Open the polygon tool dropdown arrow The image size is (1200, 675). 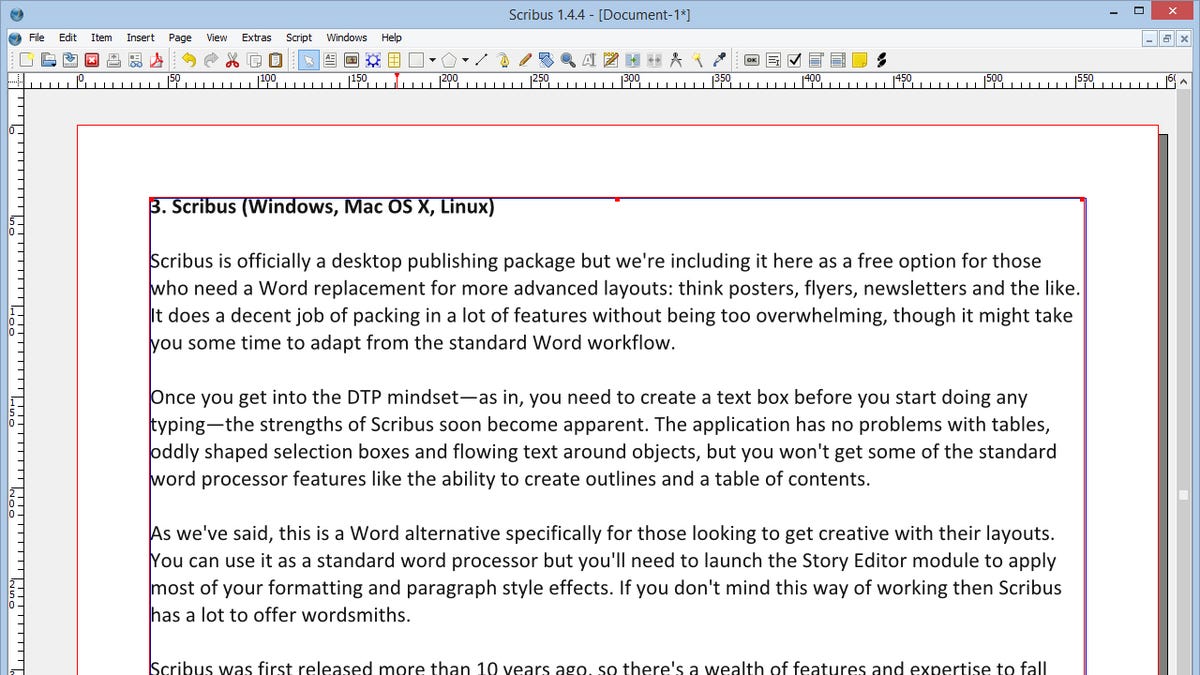[465, 60]
